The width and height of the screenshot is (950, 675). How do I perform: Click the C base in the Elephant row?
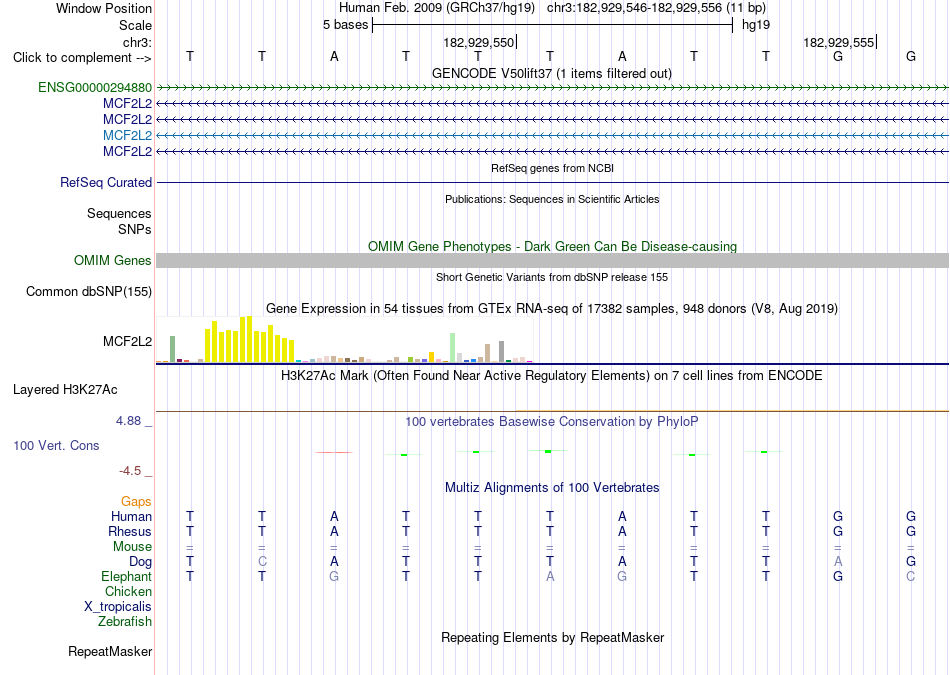[x=910, y=576]
